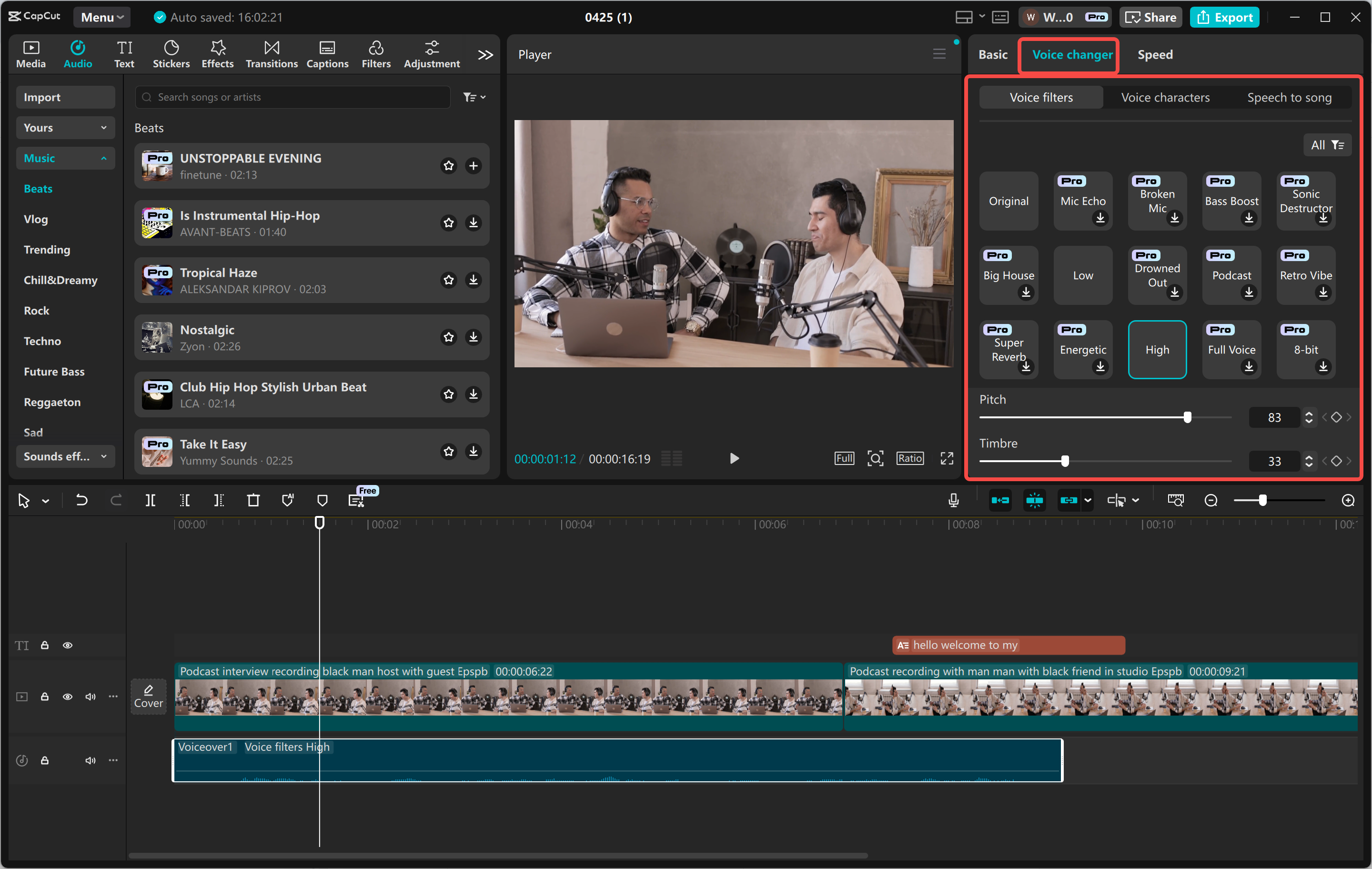Viewport: 1372px width, 869px height.
Task: Click the Import button
Action: click(65, 97)
